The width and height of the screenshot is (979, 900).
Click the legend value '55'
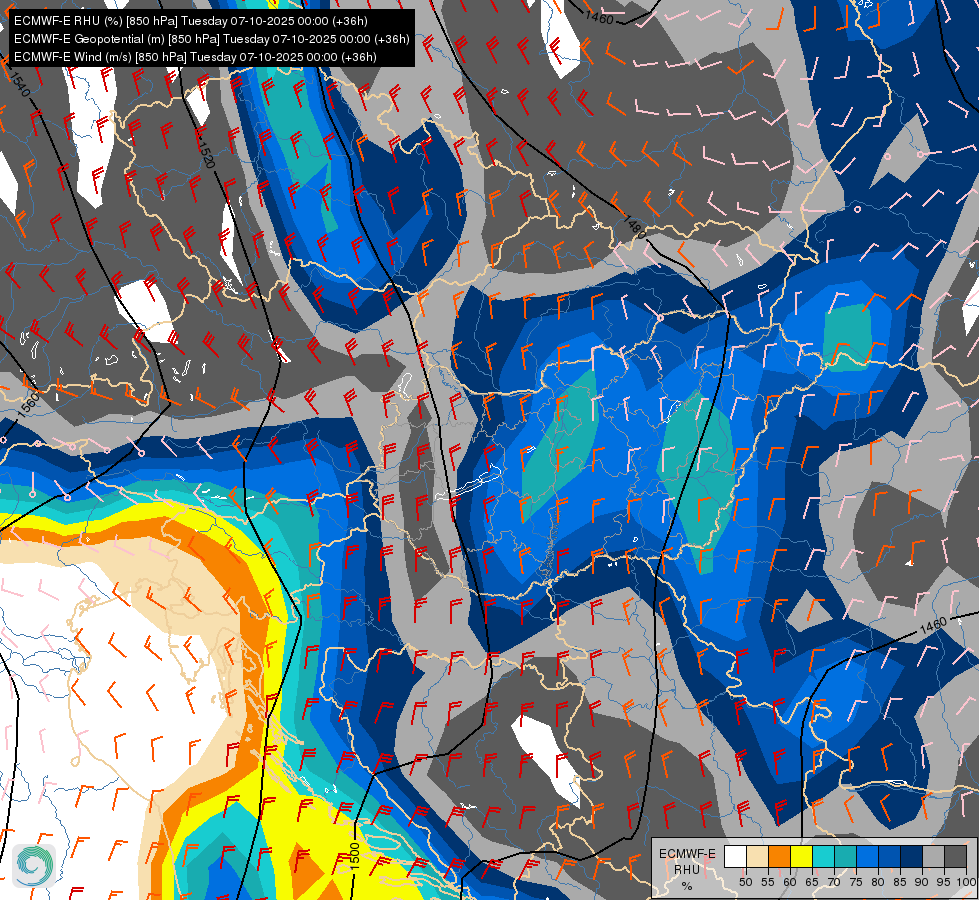(767, 883)
